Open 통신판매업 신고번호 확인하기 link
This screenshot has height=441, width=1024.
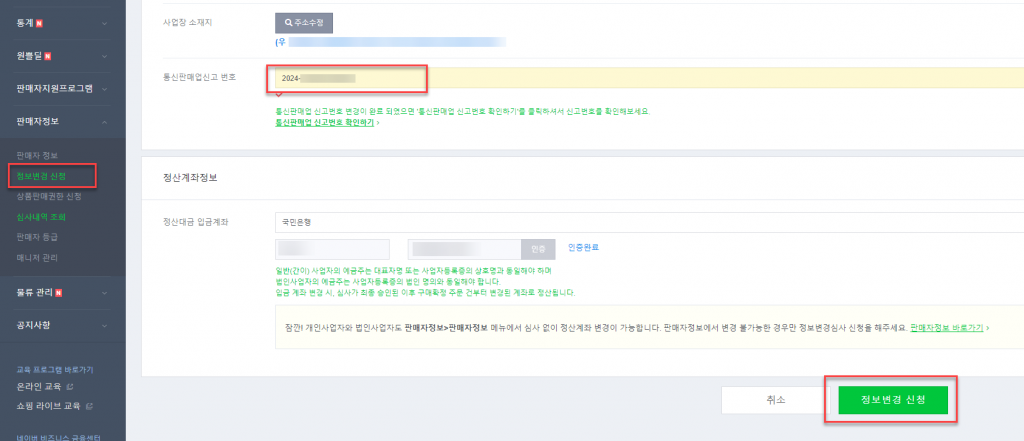(x=325, y=122)
